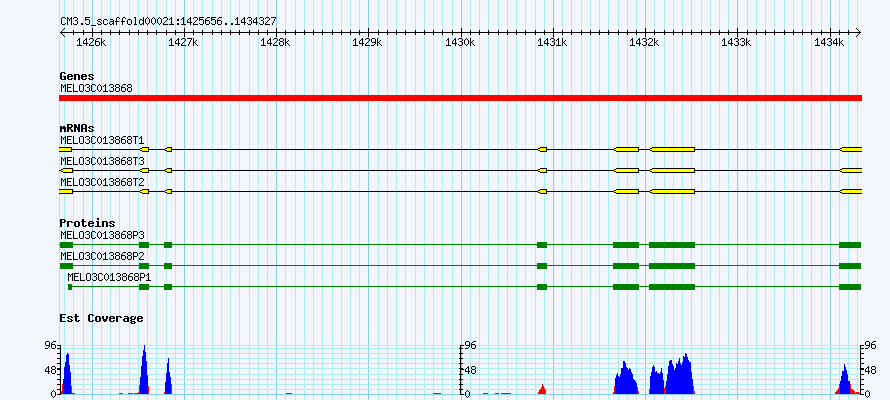
Task: Select the MELO3C013868T2 transcript label
Action: 102,182
